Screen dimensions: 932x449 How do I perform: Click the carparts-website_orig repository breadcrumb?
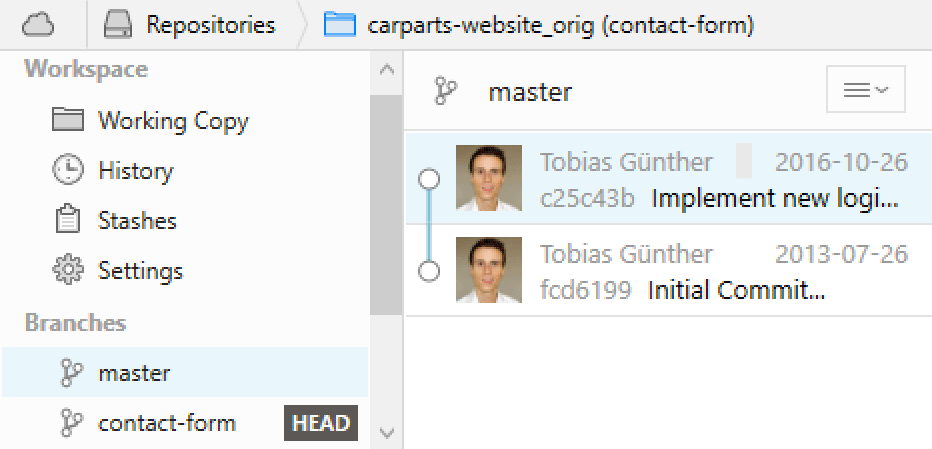click(x=560, y=24)
